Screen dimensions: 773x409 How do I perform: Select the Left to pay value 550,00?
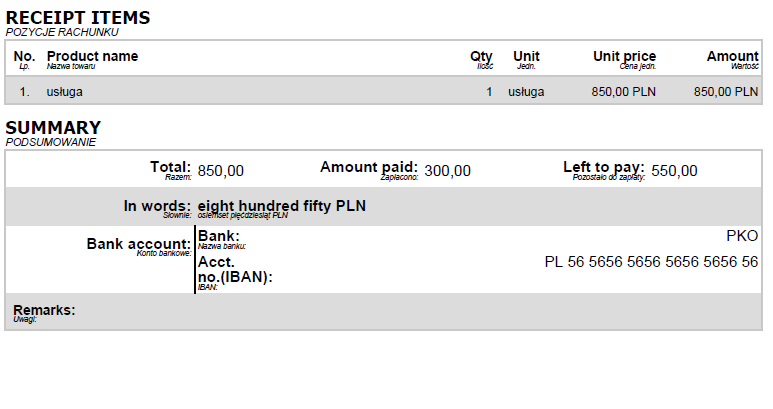[674, 171]
